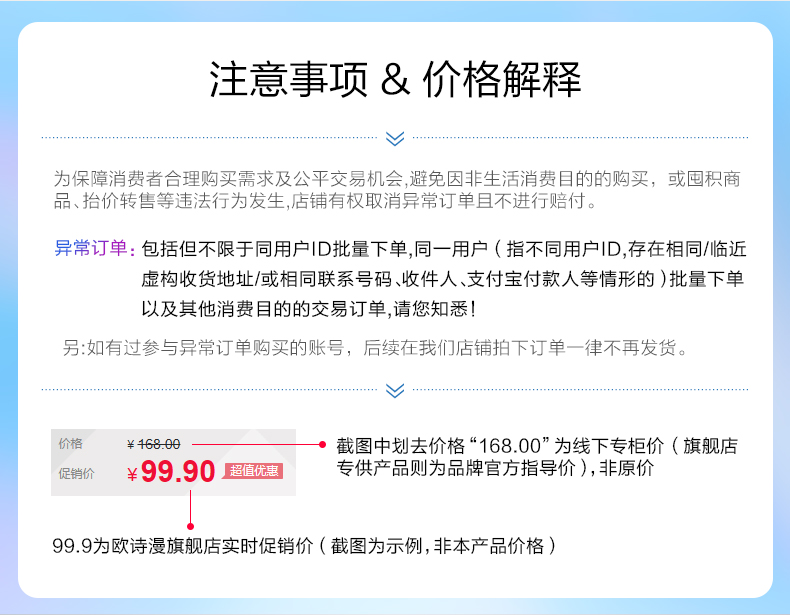
Task: Click the line 包括但不限于同用户ID批量下单
Action: (443, 249)
